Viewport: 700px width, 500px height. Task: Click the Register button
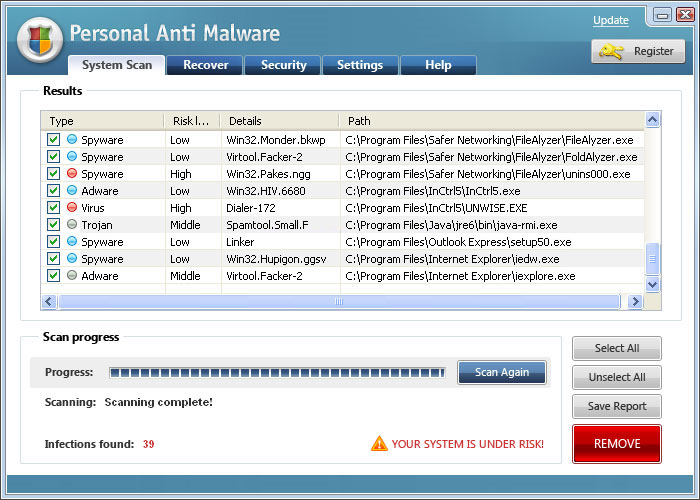click(x=638, y=51)
